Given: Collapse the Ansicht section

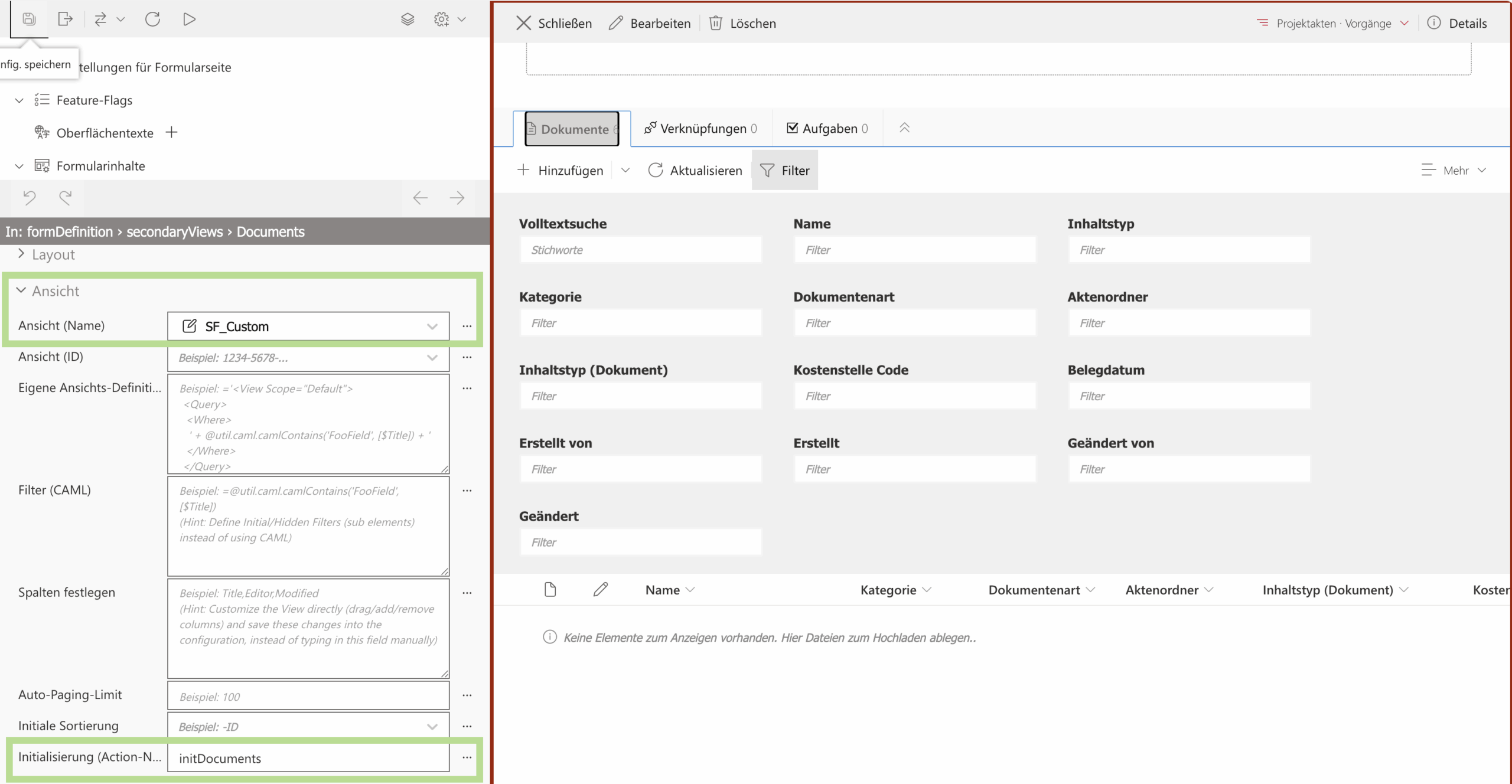Looking at the screenshot, I should [21, 290].
